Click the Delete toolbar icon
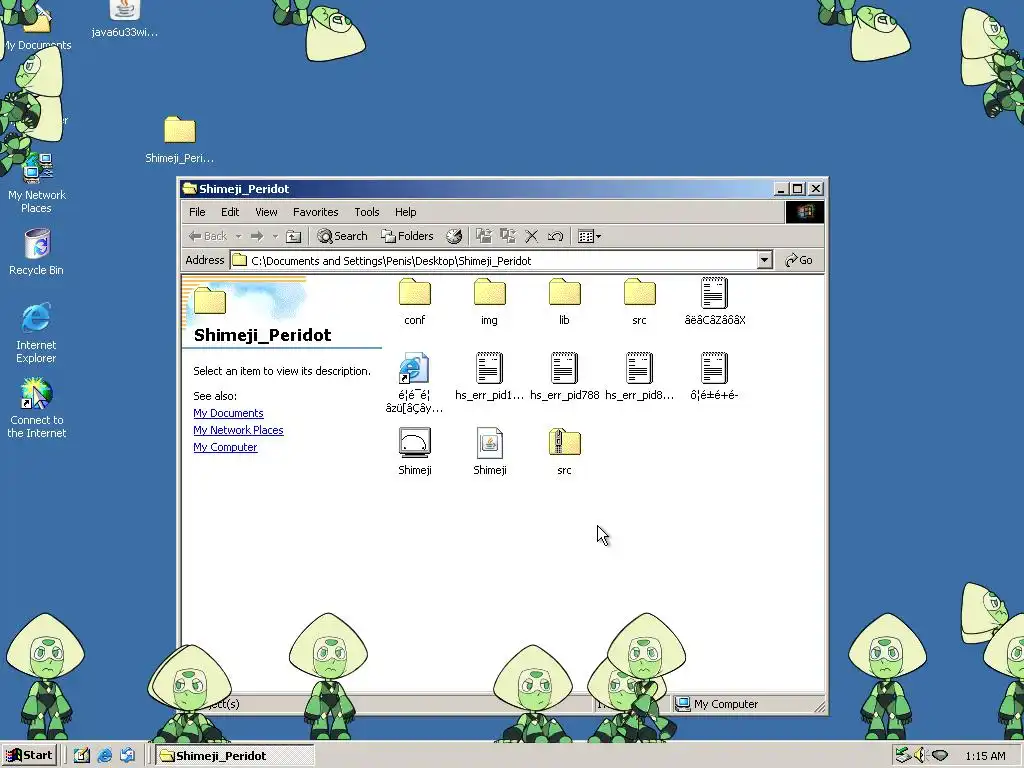Screen dimensions: 1024x768 532,236
